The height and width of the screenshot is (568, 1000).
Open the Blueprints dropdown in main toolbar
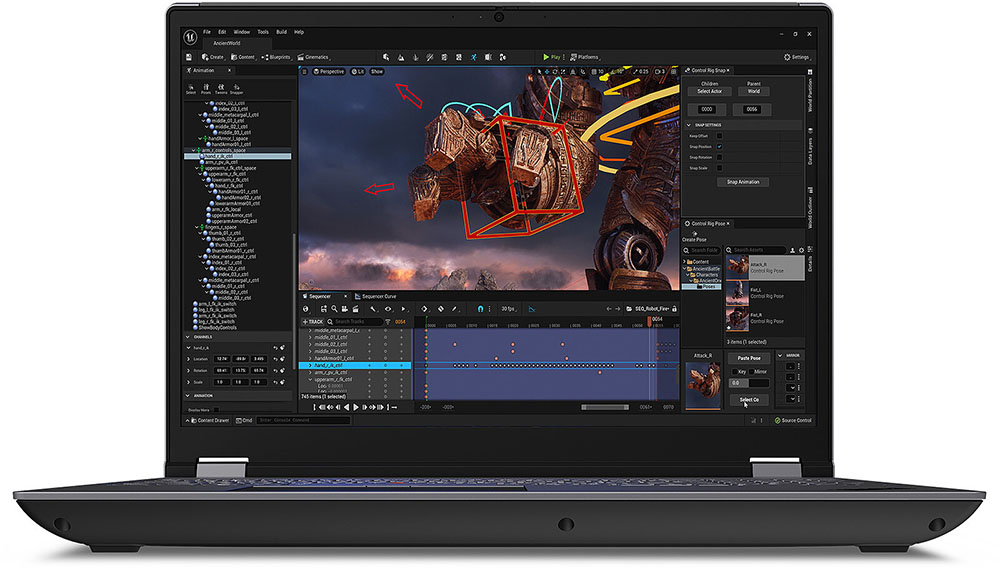[x=276, y=57]
